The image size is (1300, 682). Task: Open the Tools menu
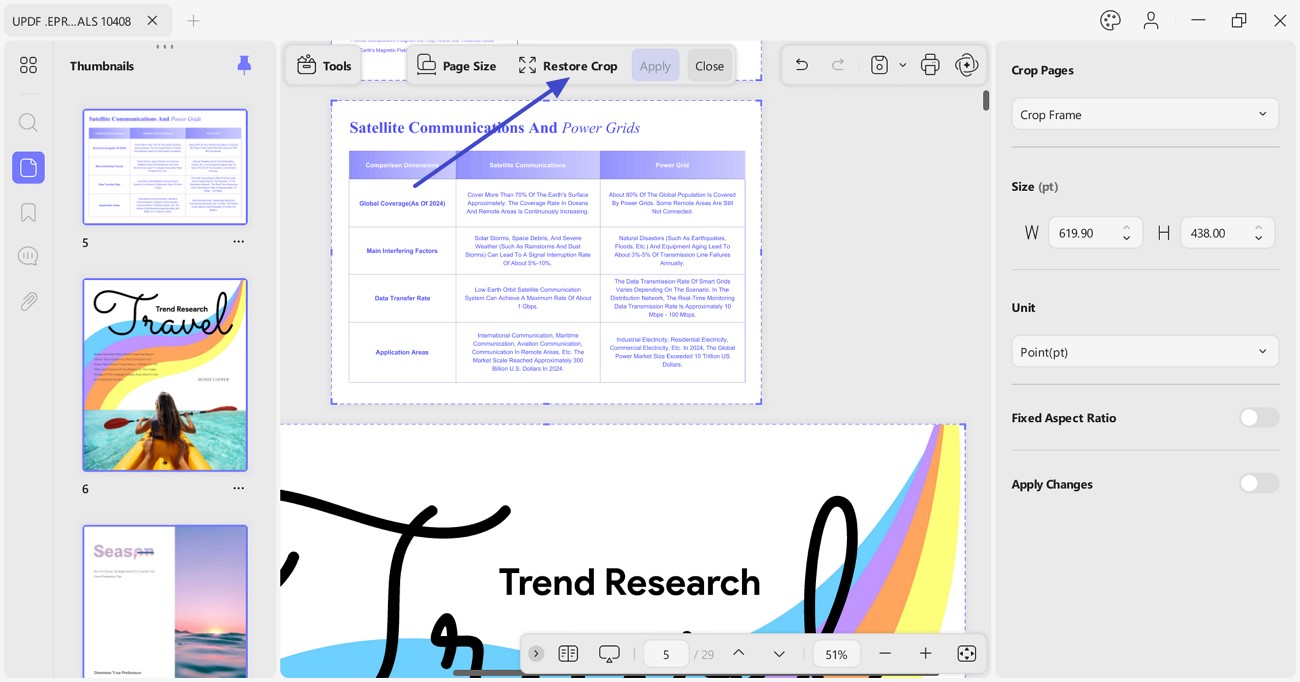pyautogui.click(x=325, y=65)
